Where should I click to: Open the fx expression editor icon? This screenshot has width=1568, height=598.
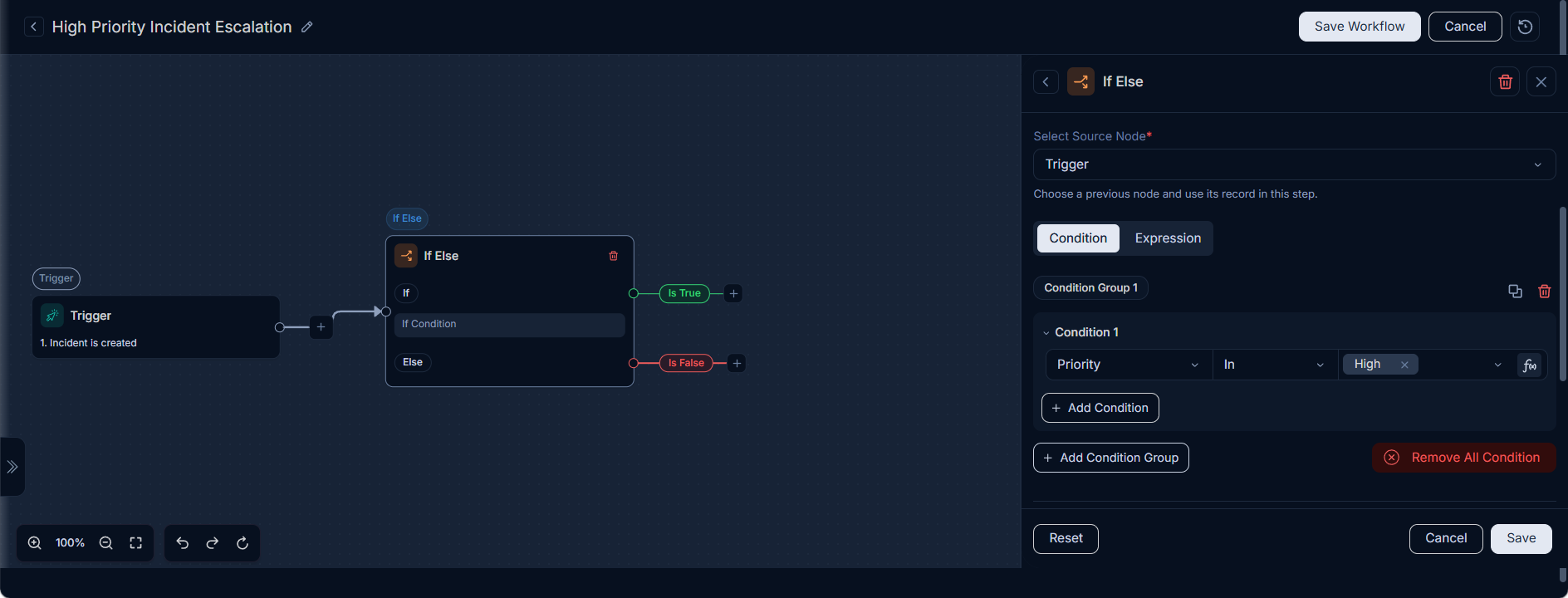(1530, 365)
